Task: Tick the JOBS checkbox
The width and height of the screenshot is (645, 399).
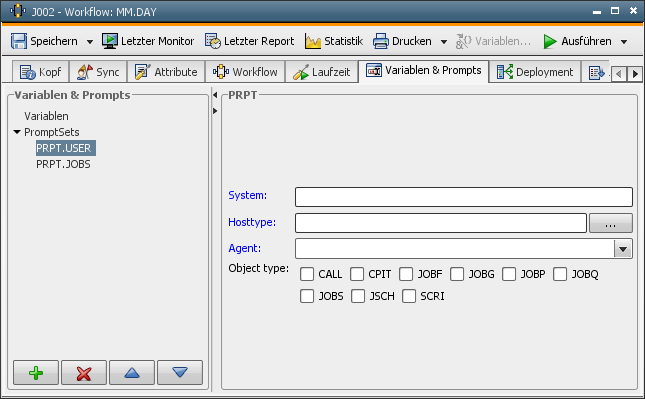Action: (x=307, y=296)
